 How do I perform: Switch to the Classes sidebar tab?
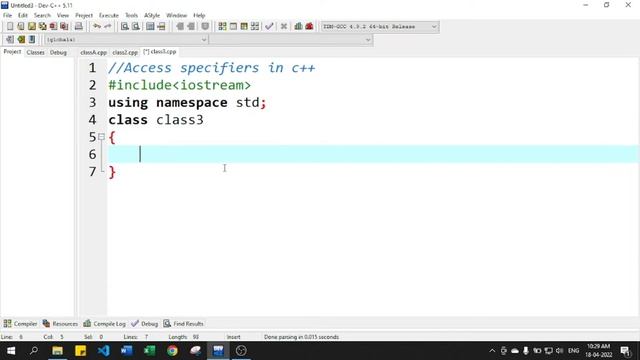tap(36, 52)
